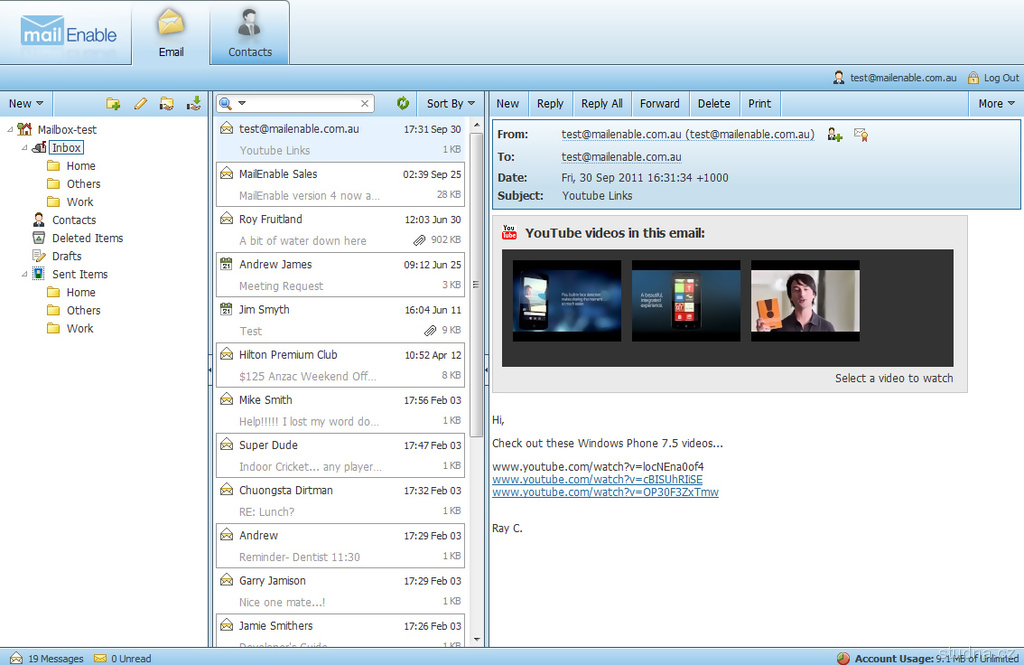Expand the search options dropdown arrow
The height and width of the screenshot is (665, 1024).
(242, 103)
